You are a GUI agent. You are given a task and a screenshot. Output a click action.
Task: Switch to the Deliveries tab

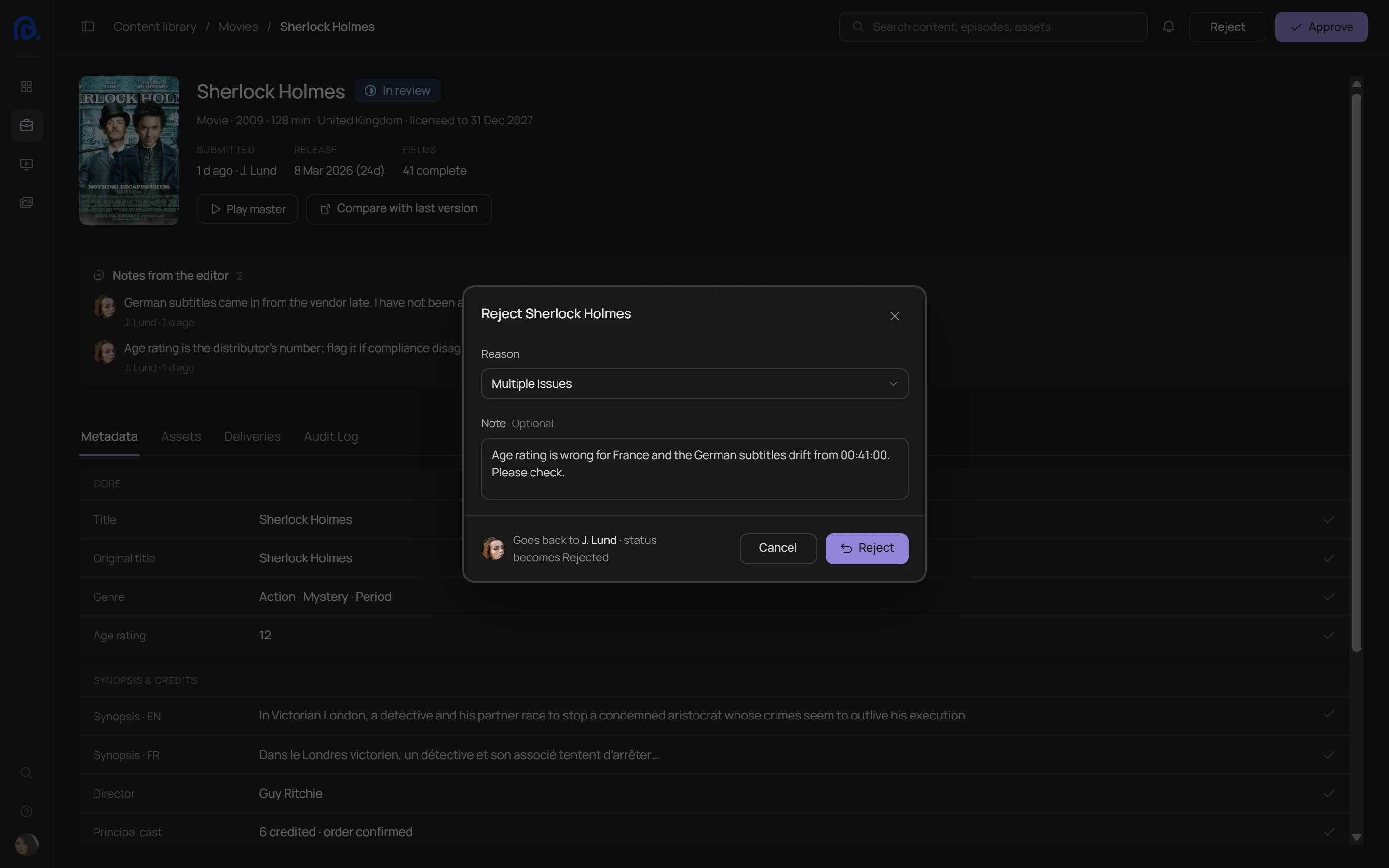point(252,436)
